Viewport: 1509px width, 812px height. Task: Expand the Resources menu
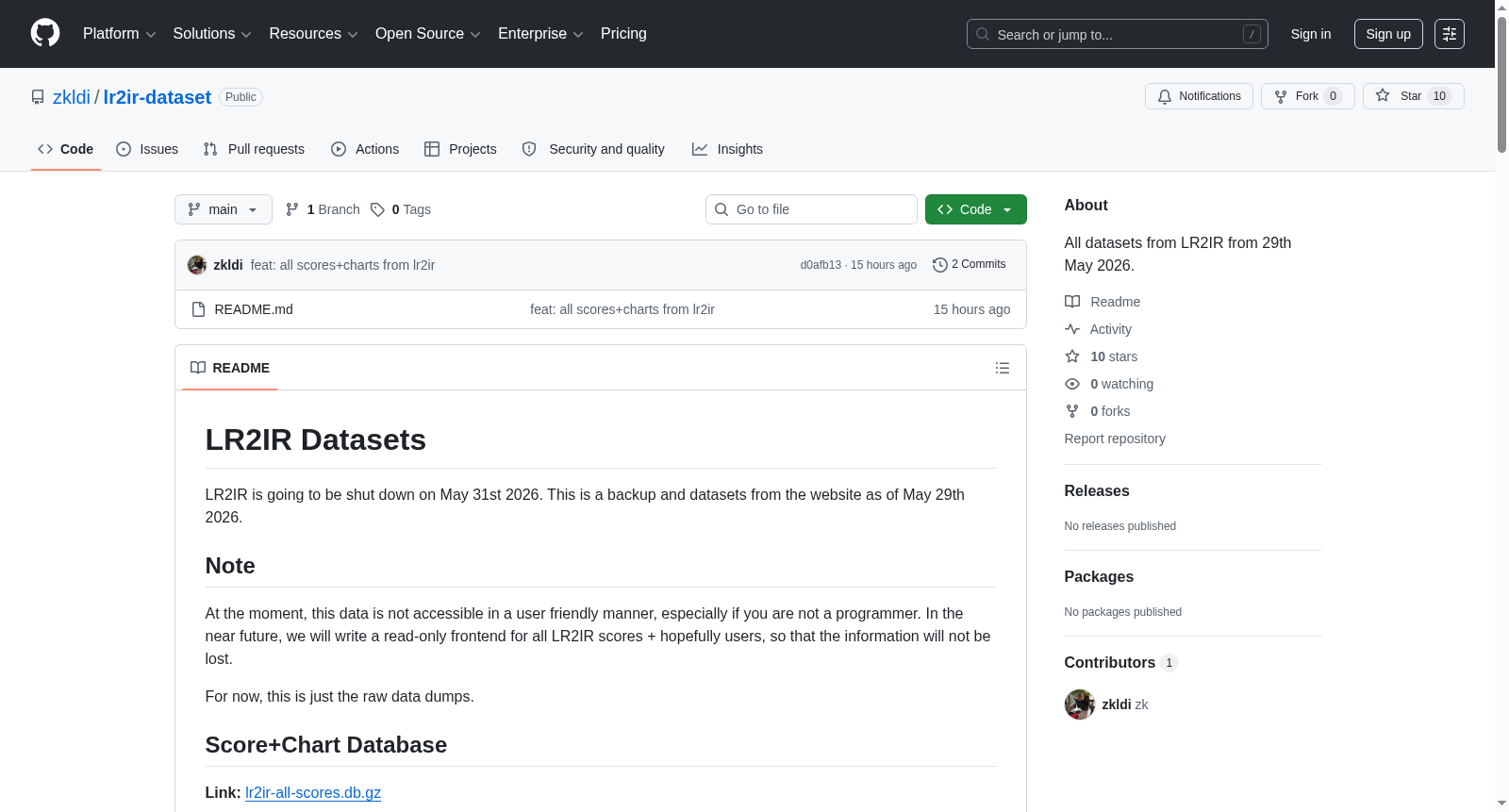313,34
